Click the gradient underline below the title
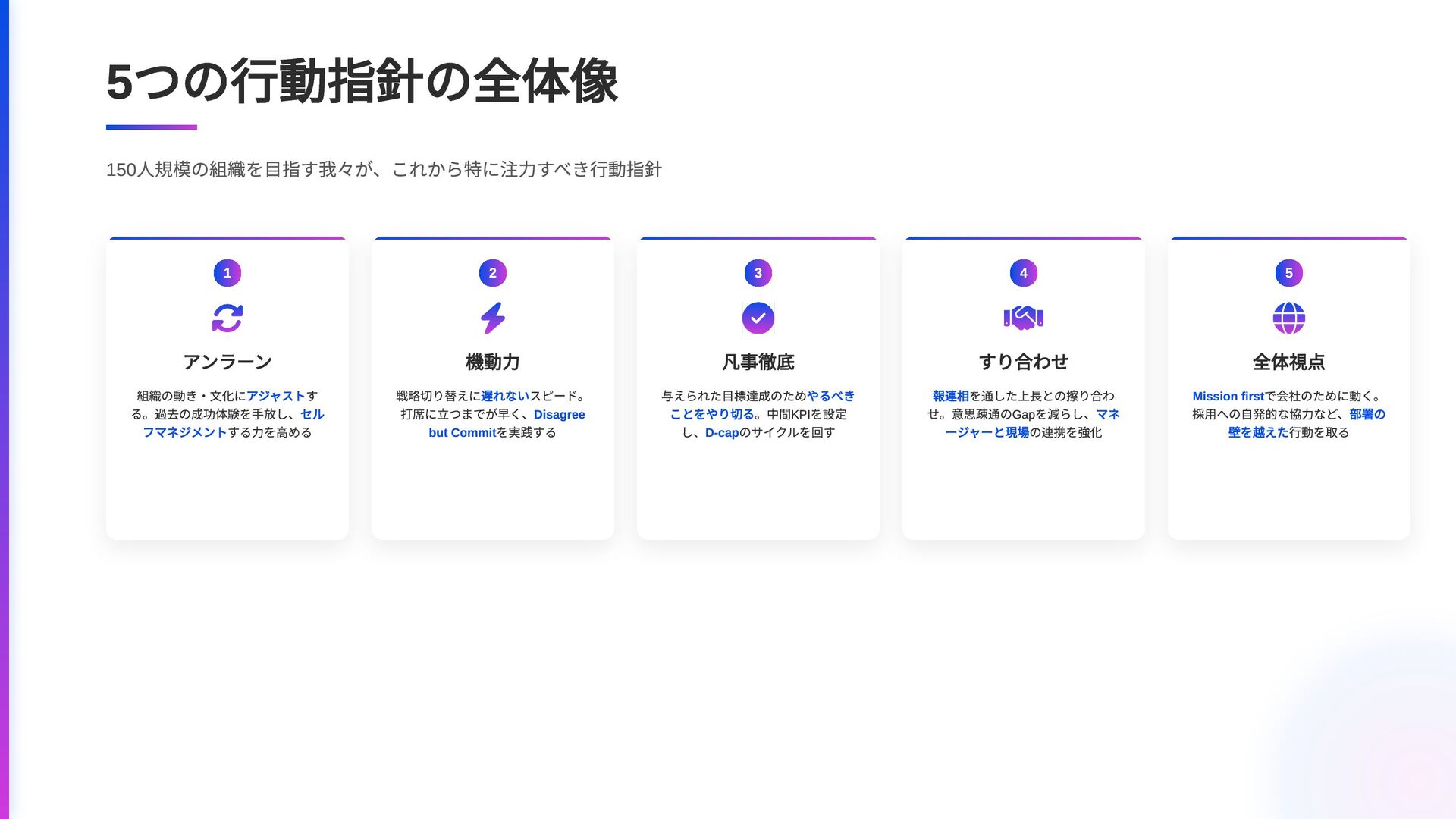 pos(152,127)
